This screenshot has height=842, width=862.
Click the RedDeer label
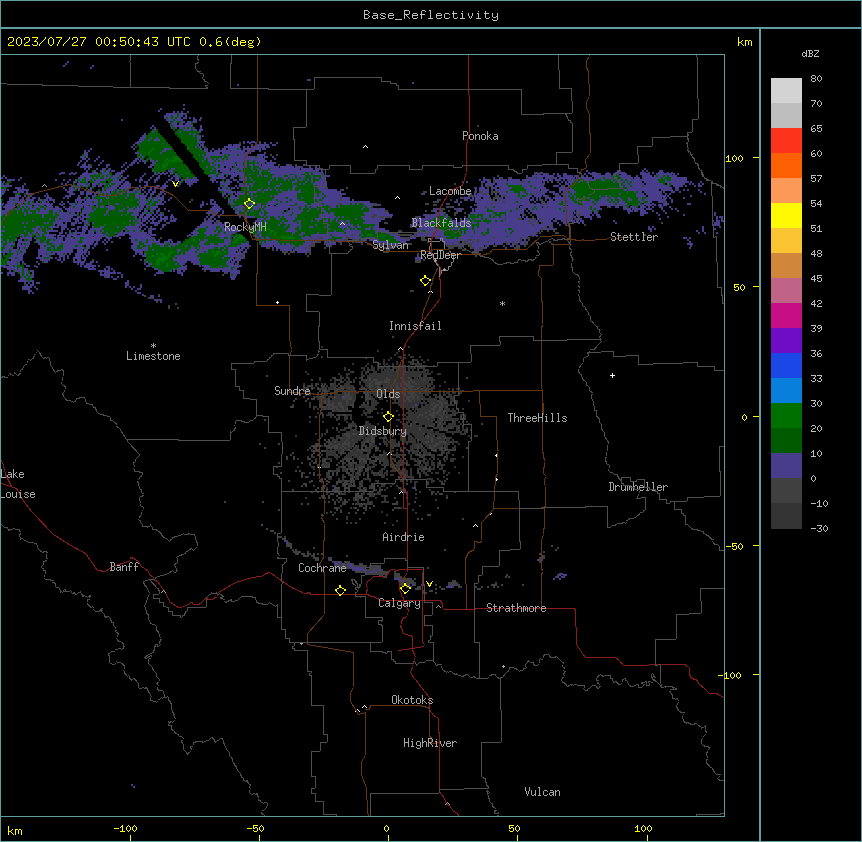(x=440, y=255)
